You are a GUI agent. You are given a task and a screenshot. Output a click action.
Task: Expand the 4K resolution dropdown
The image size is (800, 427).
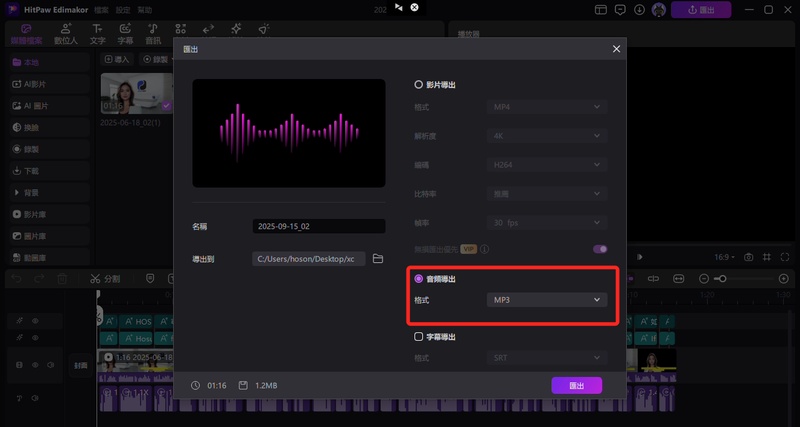click(547, 135)
